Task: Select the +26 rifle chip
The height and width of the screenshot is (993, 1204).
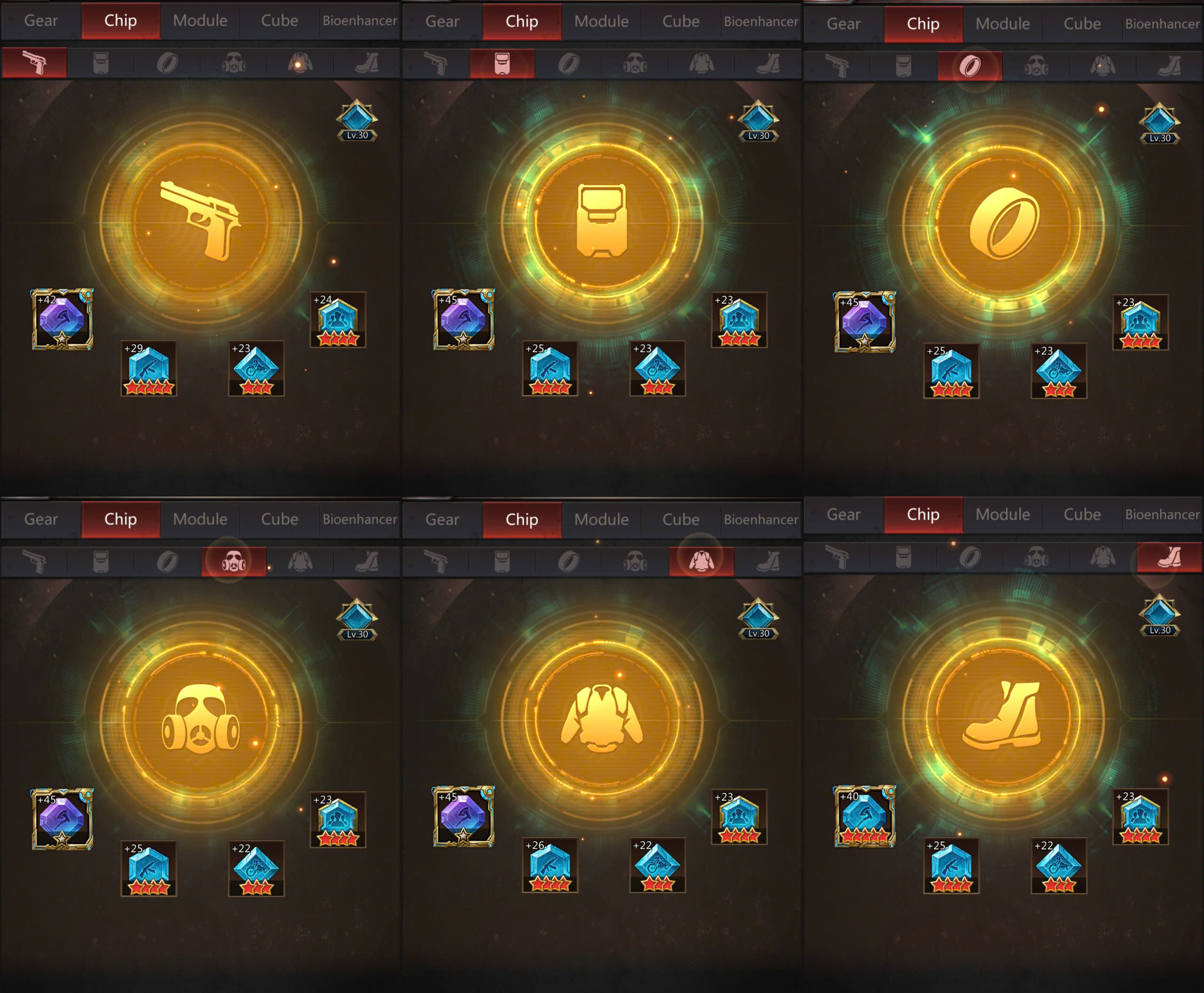Action: coord(550,865)
